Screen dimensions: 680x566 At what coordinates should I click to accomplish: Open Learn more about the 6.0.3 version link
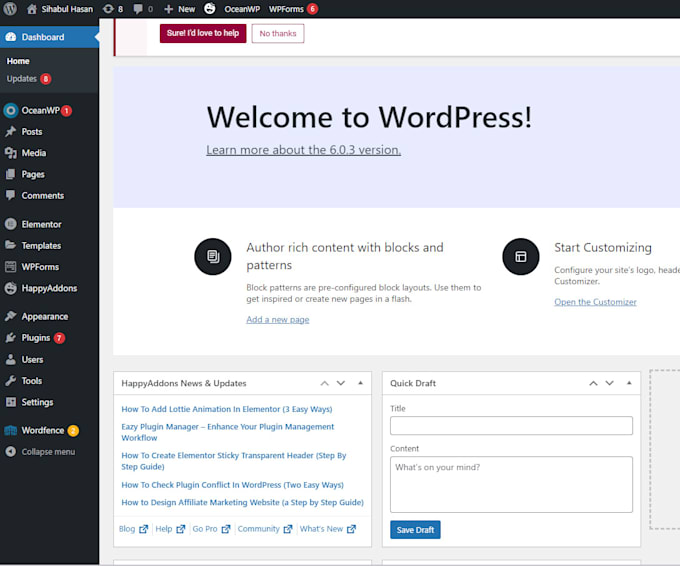pyautogui.click(x=304, y=150)
